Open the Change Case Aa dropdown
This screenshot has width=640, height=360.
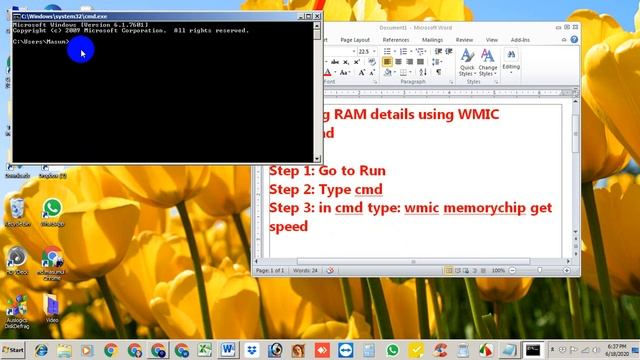345,73
